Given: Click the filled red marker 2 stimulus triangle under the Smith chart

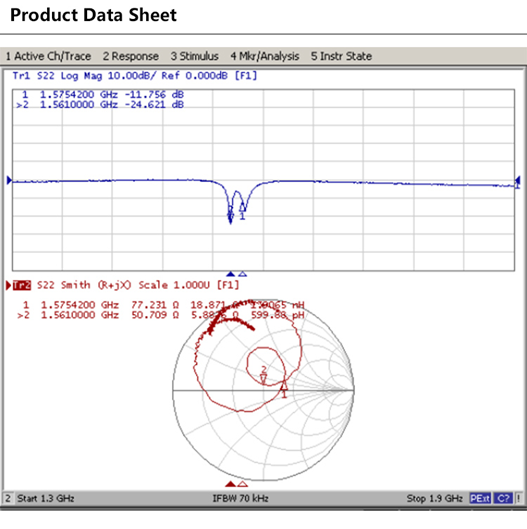Looking at the screenshot, I should [230, 484].
